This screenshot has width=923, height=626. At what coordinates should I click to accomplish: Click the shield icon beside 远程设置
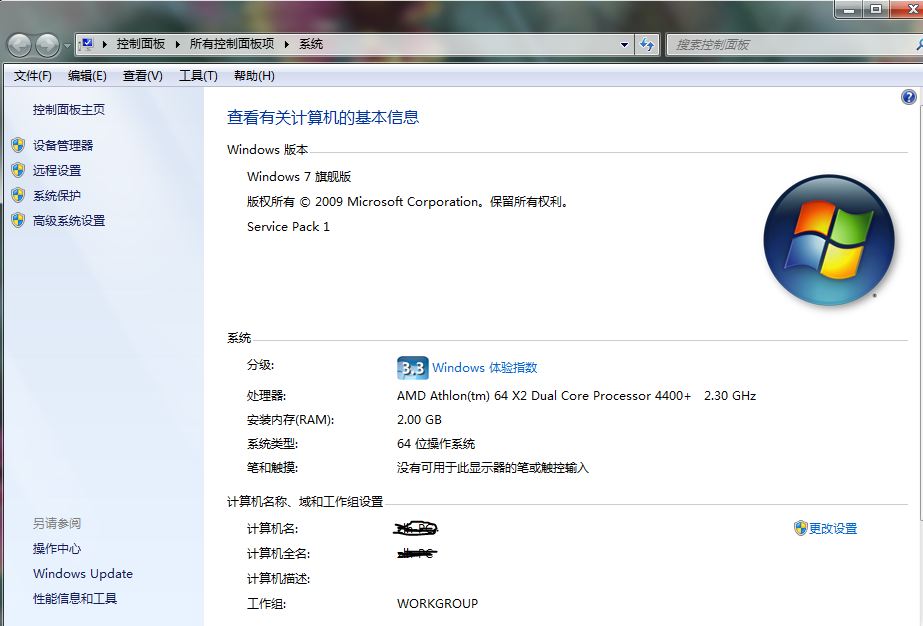click(x=18, y=170)
